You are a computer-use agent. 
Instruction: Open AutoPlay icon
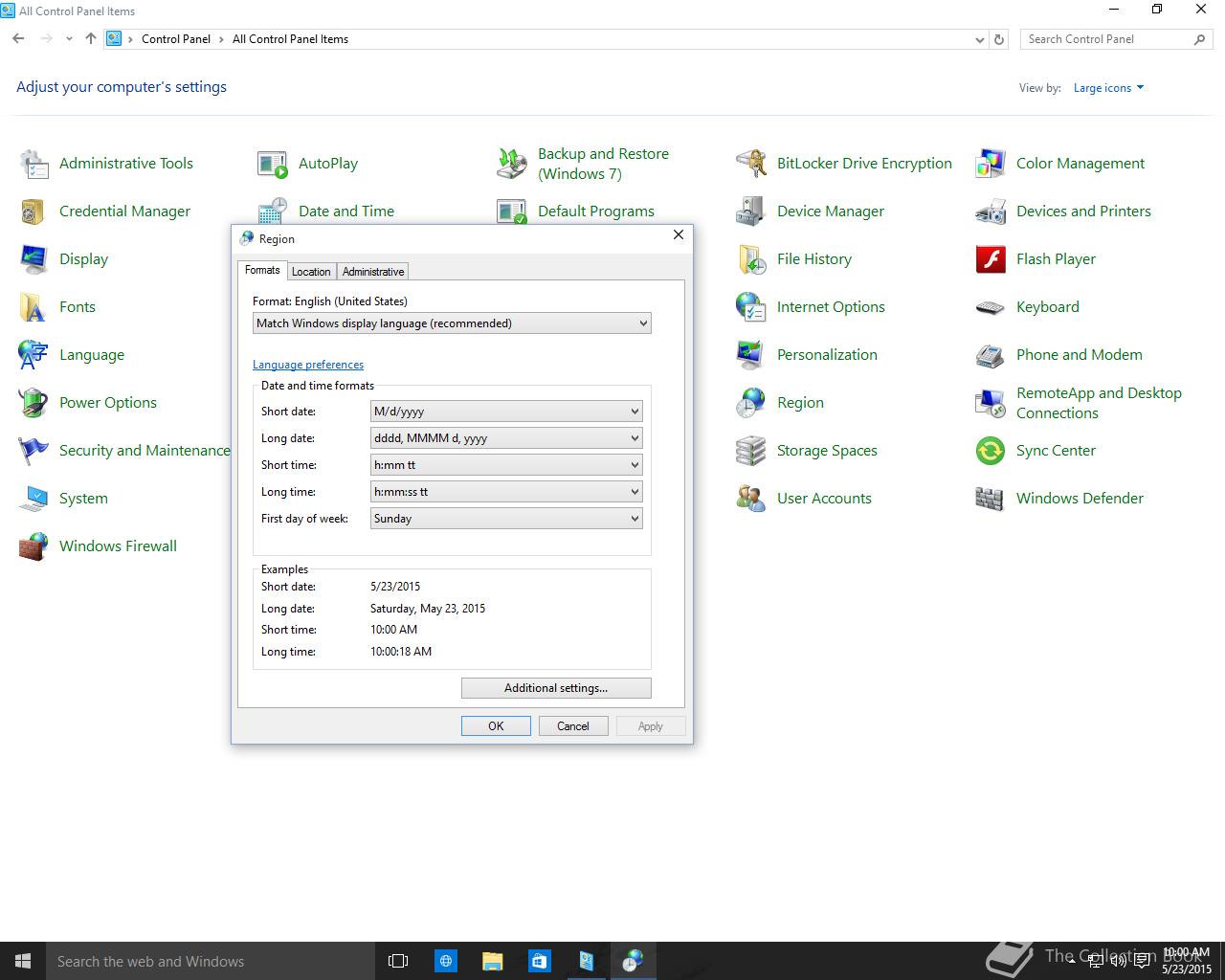coord(273,164)
